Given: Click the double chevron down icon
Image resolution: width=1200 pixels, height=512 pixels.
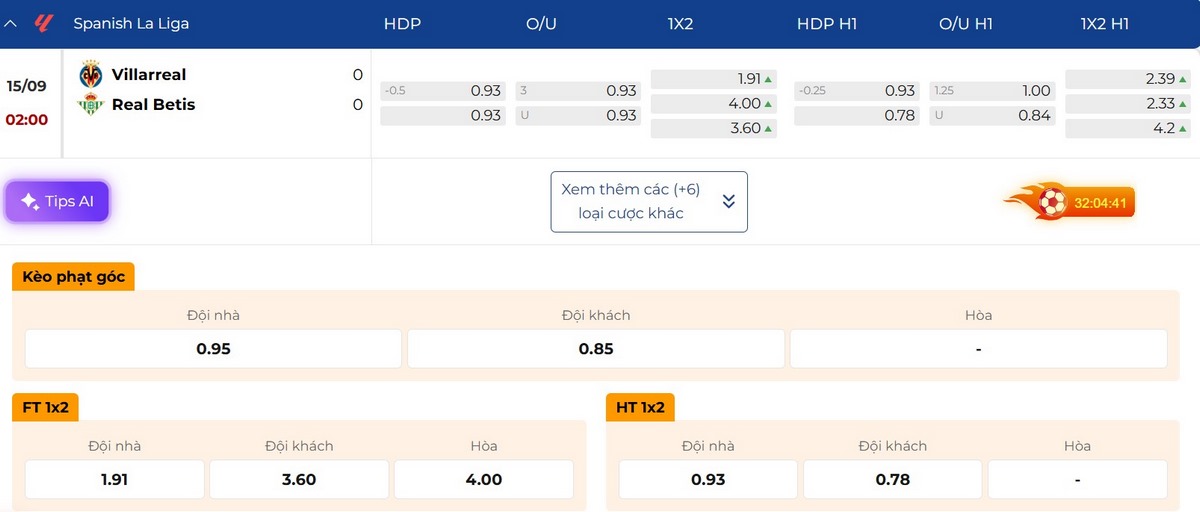Looking at the screenshot, I should pyautogui.click(x=728, y=202).
